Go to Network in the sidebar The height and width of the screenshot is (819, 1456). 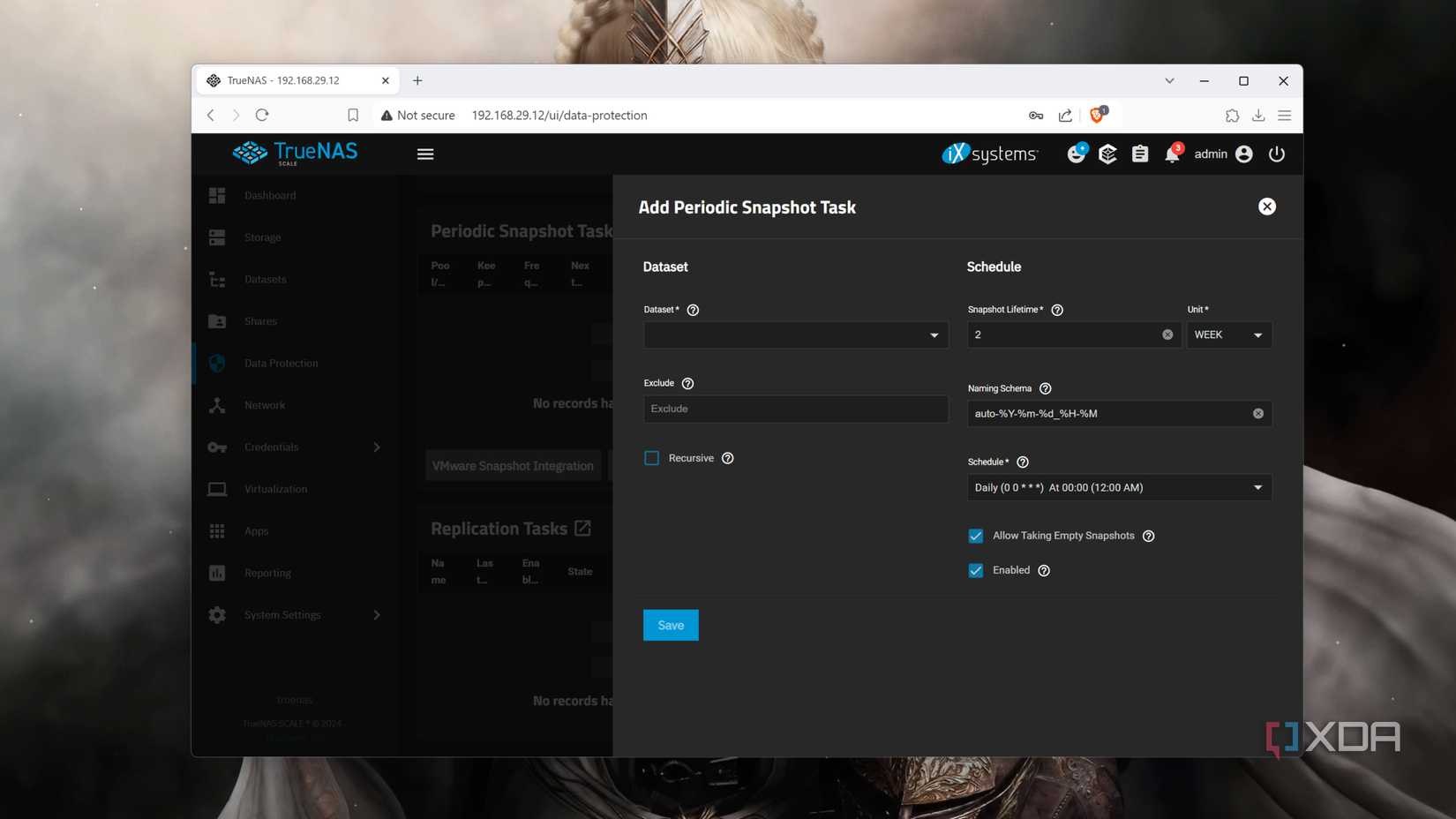(295, 405)
